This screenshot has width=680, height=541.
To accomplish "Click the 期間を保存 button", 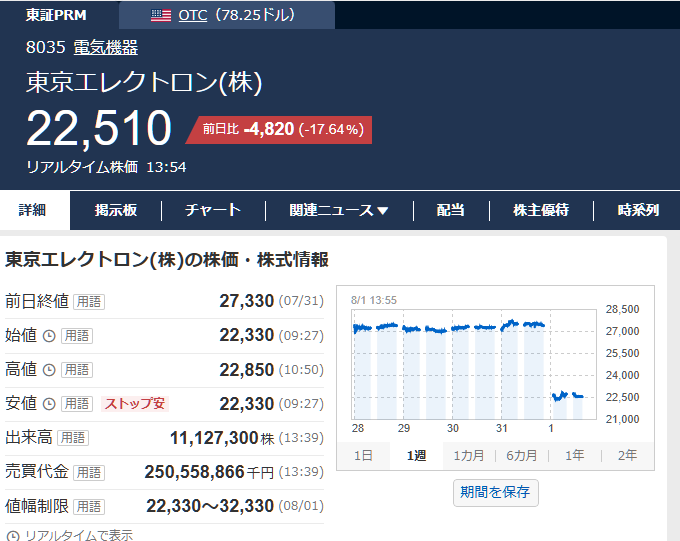I will tap(496, 492).
